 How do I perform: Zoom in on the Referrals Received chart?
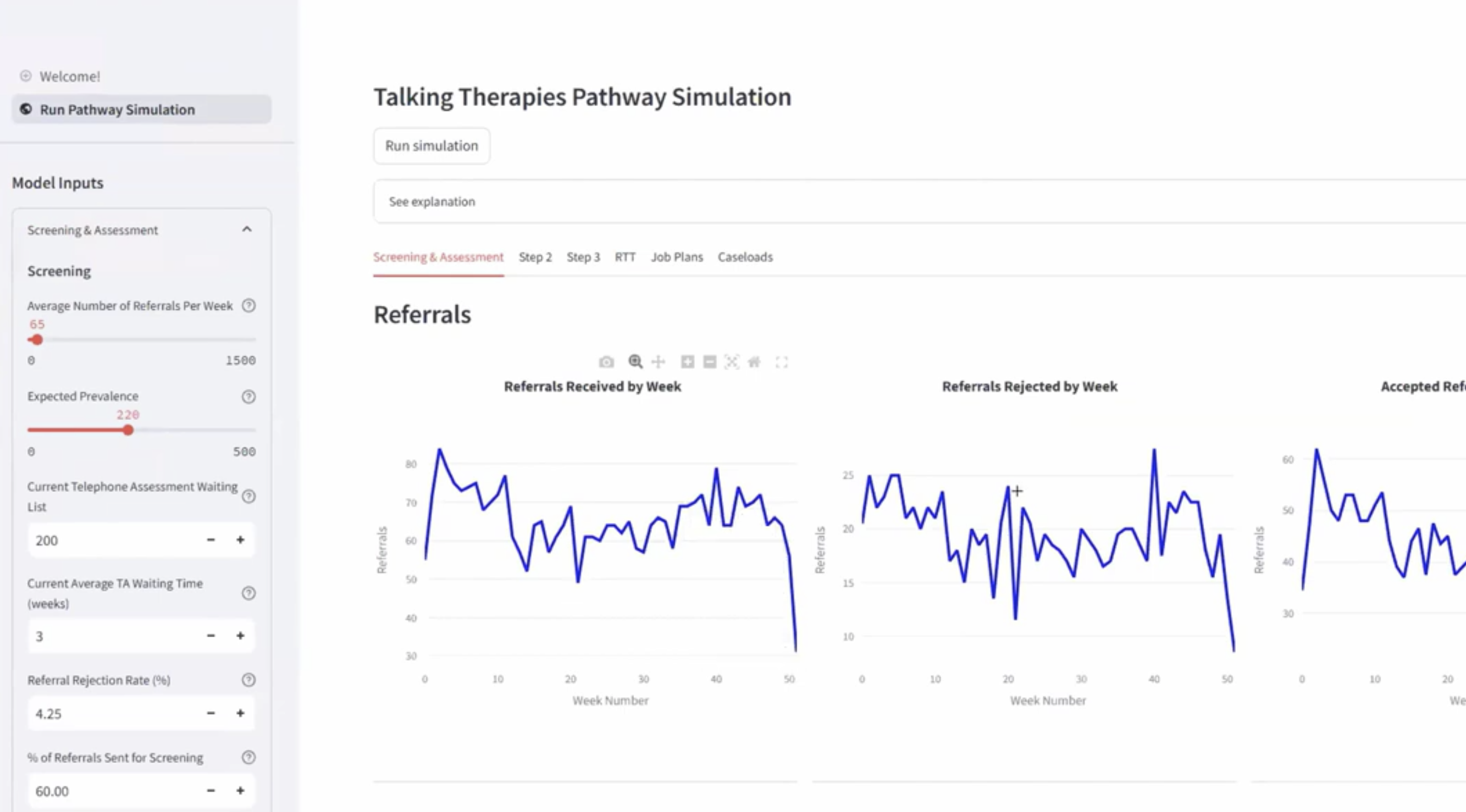[x=688, y=362]
